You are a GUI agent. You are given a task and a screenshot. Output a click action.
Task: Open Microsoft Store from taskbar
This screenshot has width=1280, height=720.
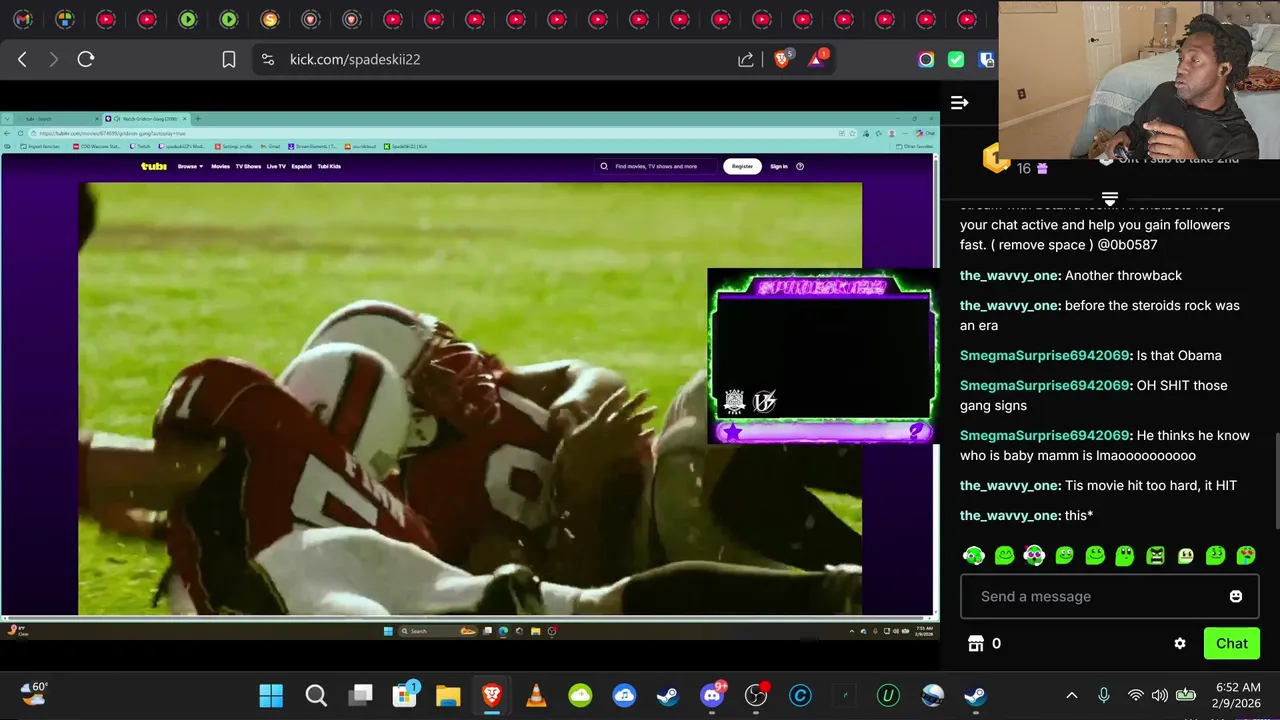click(x=405, y=695)
